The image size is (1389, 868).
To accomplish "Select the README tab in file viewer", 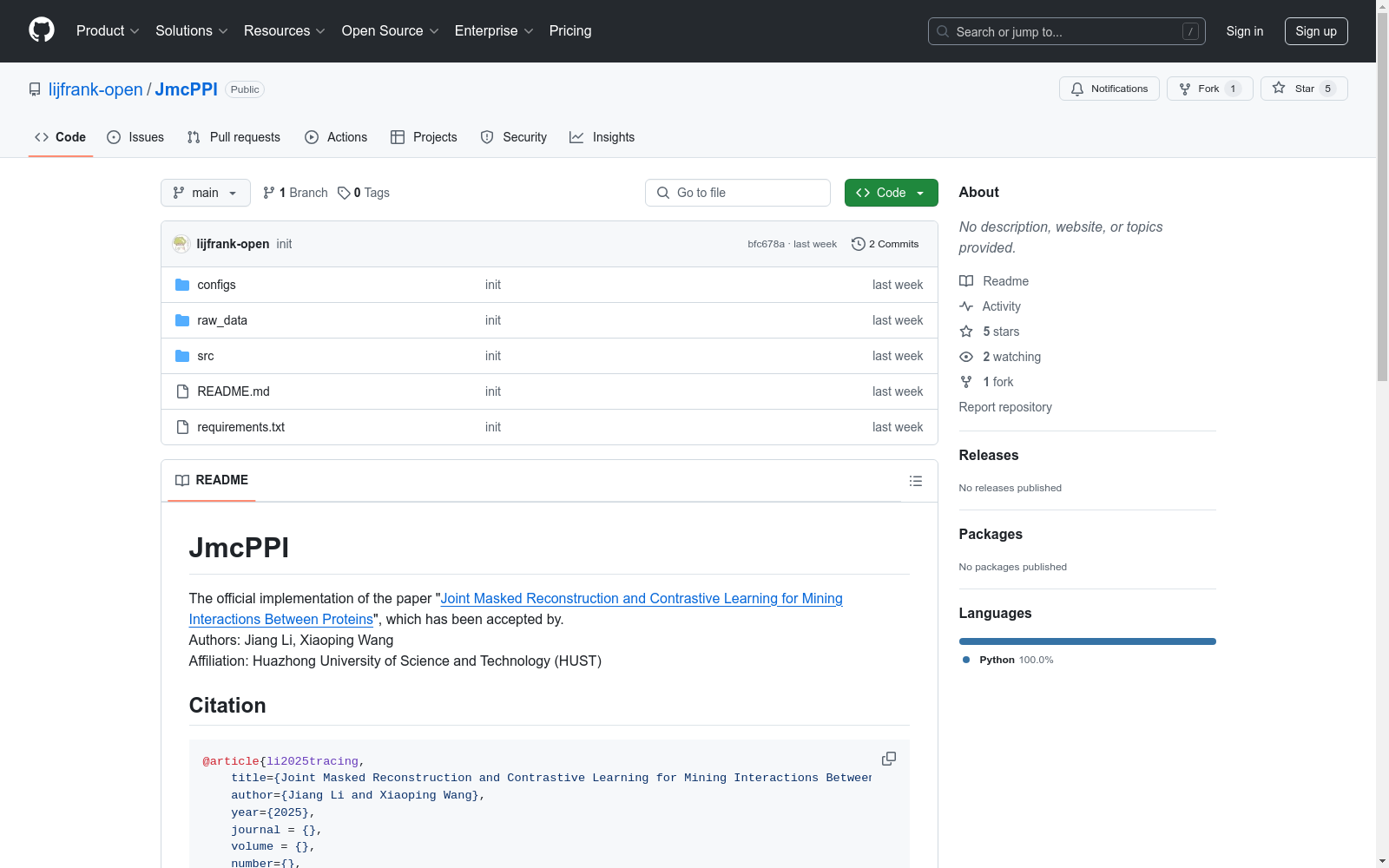I will (212, 480).
